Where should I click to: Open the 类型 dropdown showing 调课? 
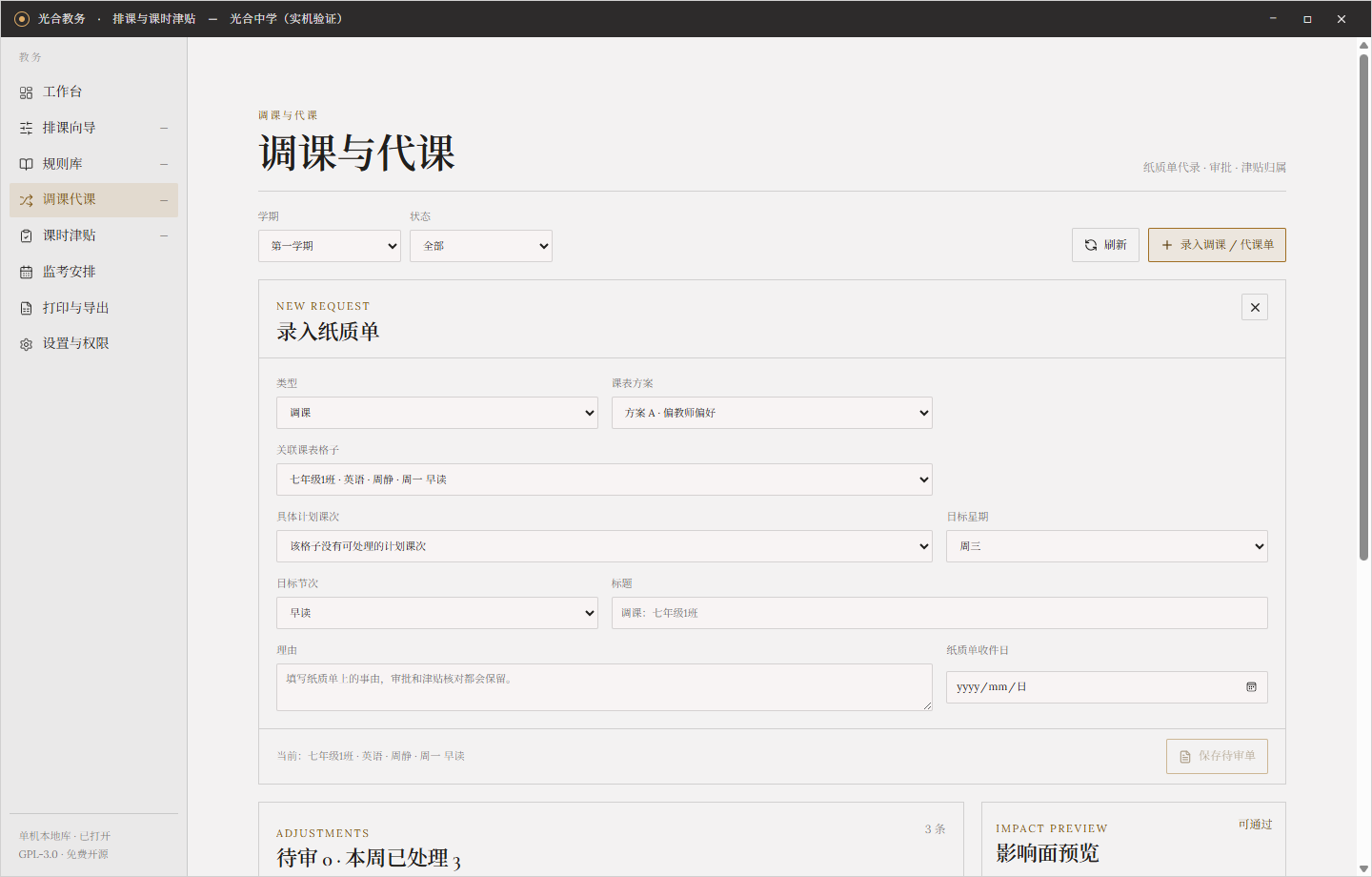tap(437, 413)
